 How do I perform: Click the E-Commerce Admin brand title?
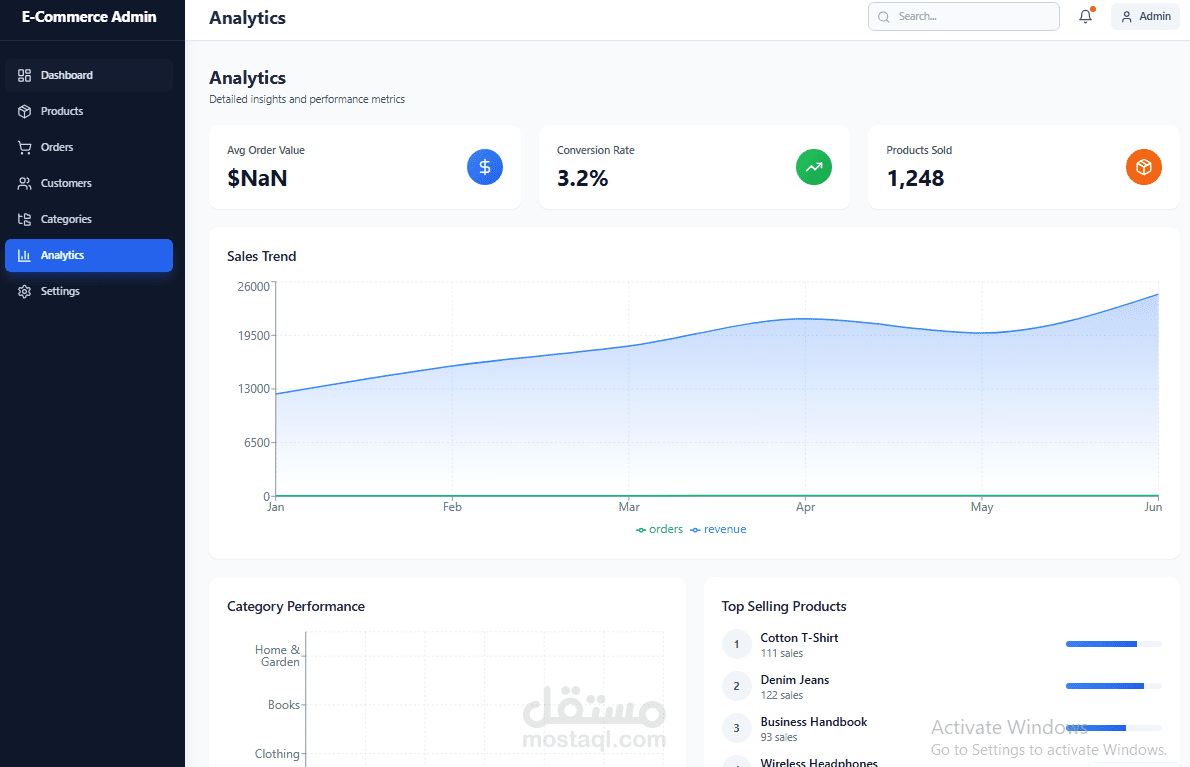coord(89,17)
